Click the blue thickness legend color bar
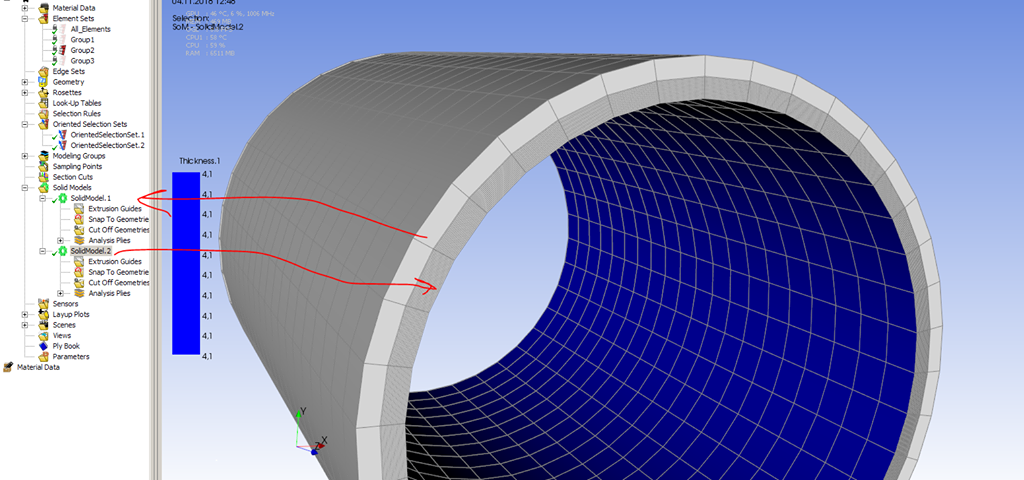Image resolution: width=1024 pixels, height=480 pixels. tap(185, 263)
